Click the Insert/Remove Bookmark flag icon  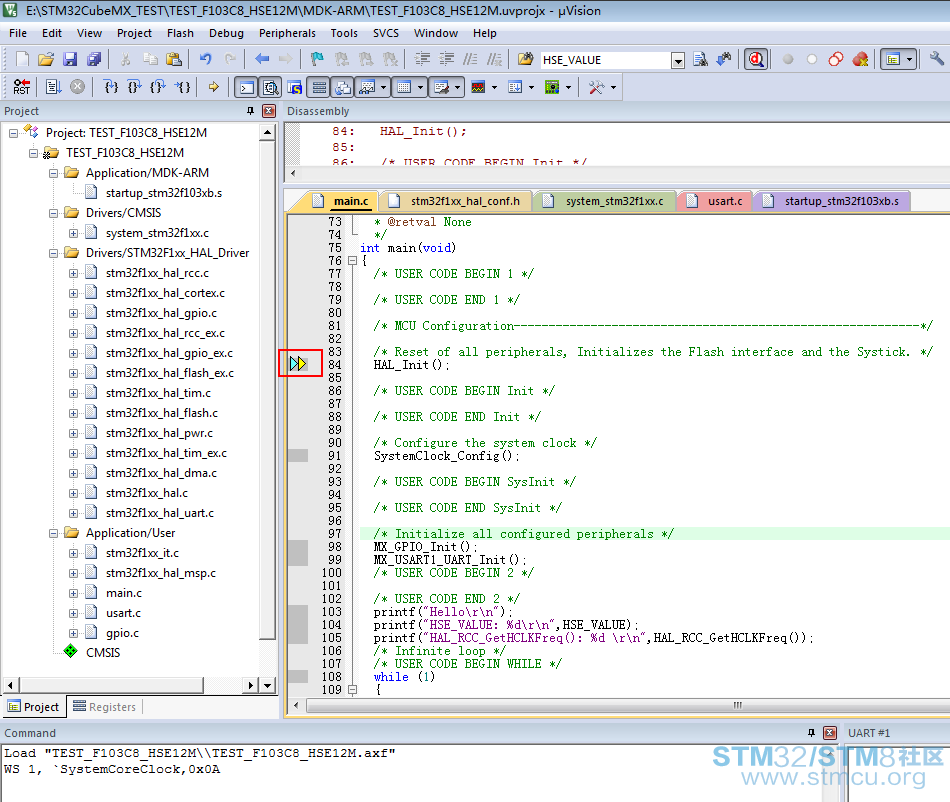[x=317, y=59]
